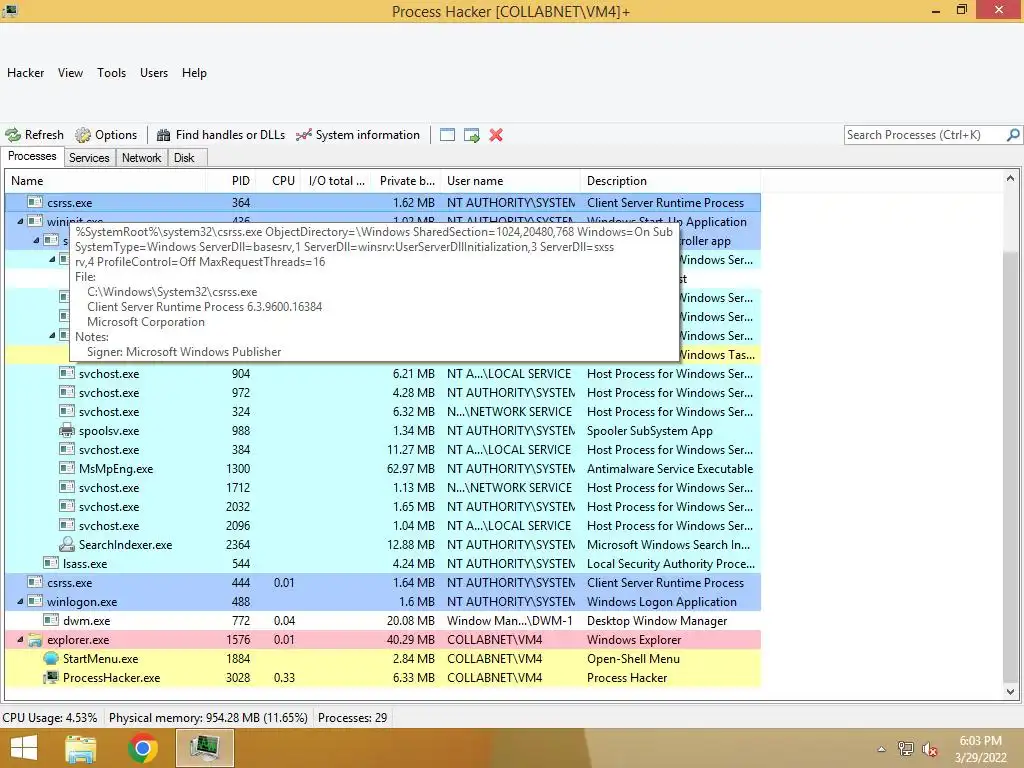
Task: Open Find handles or DLLs
Action: [x=221, y=135]
